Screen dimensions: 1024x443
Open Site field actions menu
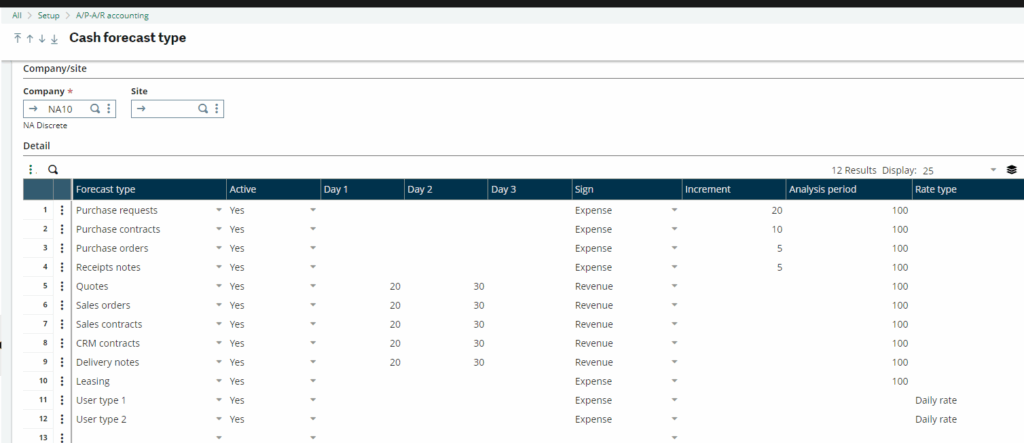(x=216, y=109)
